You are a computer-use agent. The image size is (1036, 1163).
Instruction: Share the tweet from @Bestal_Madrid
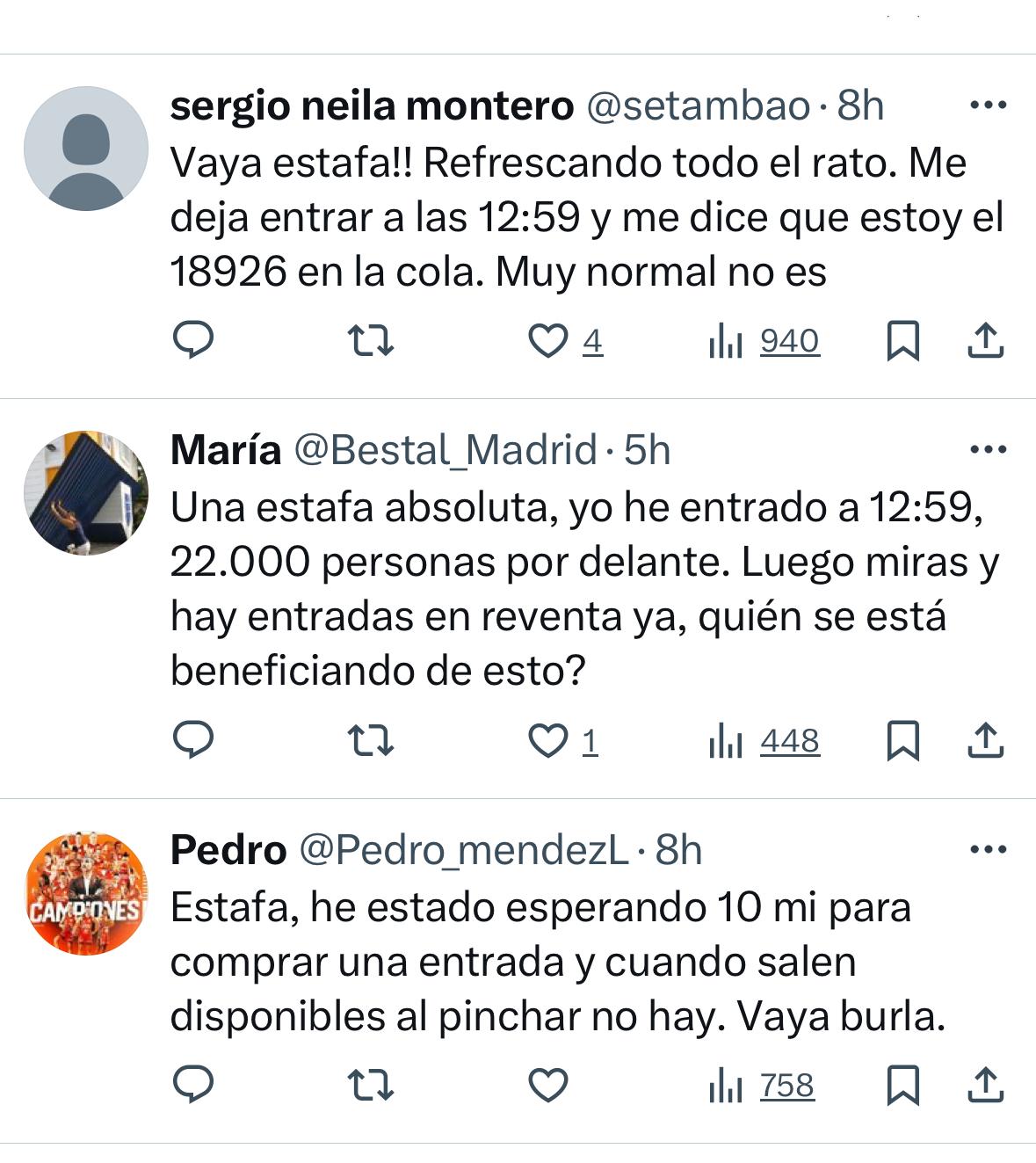coord(985,741)
